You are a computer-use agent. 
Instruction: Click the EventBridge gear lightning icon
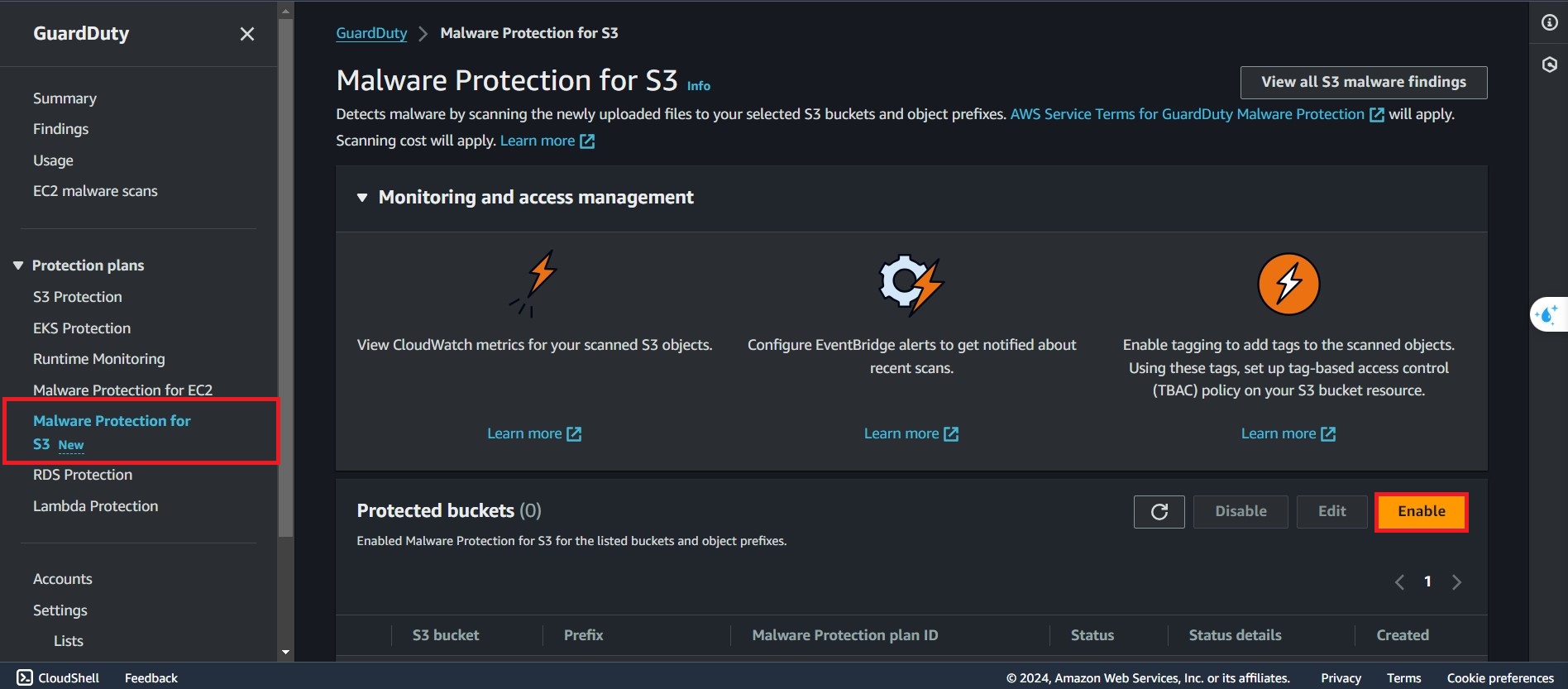[911, 284]
